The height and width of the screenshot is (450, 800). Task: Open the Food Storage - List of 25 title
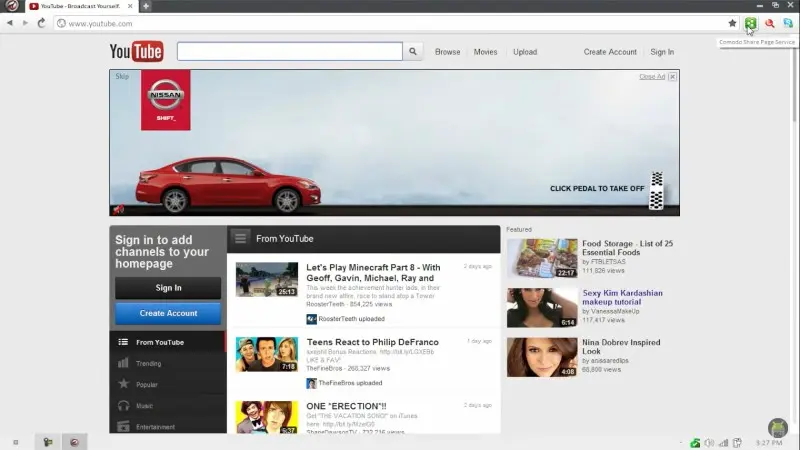628,248
